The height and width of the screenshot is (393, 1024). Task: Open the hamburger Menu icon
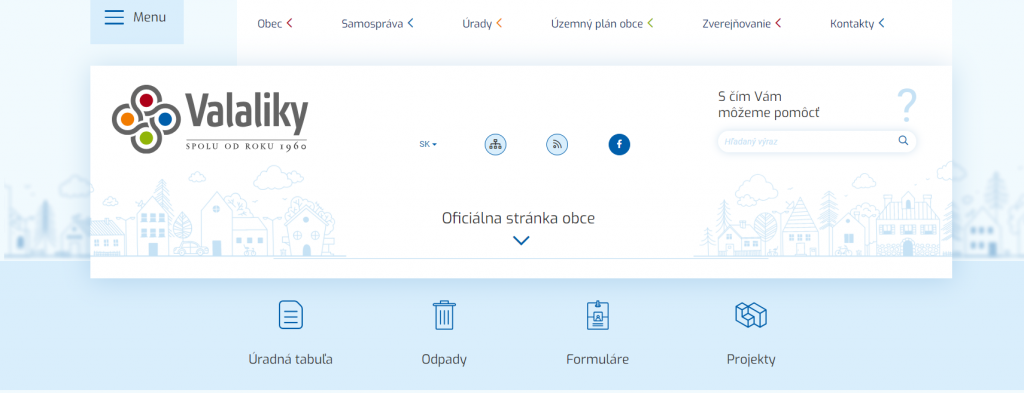click(114, 17)
